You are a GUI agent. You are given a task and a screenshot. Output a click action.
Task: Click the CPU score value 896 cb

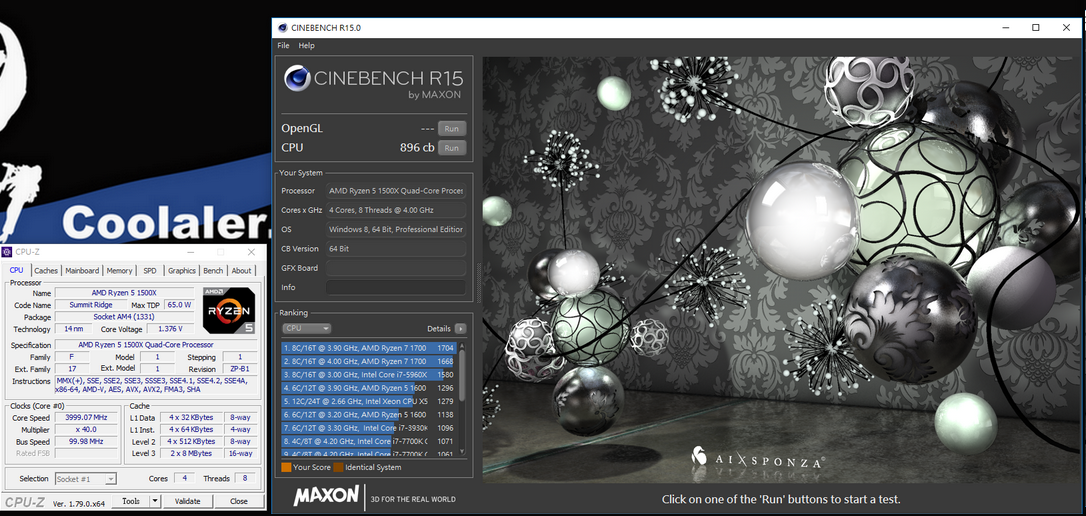[x=418, y=148]
